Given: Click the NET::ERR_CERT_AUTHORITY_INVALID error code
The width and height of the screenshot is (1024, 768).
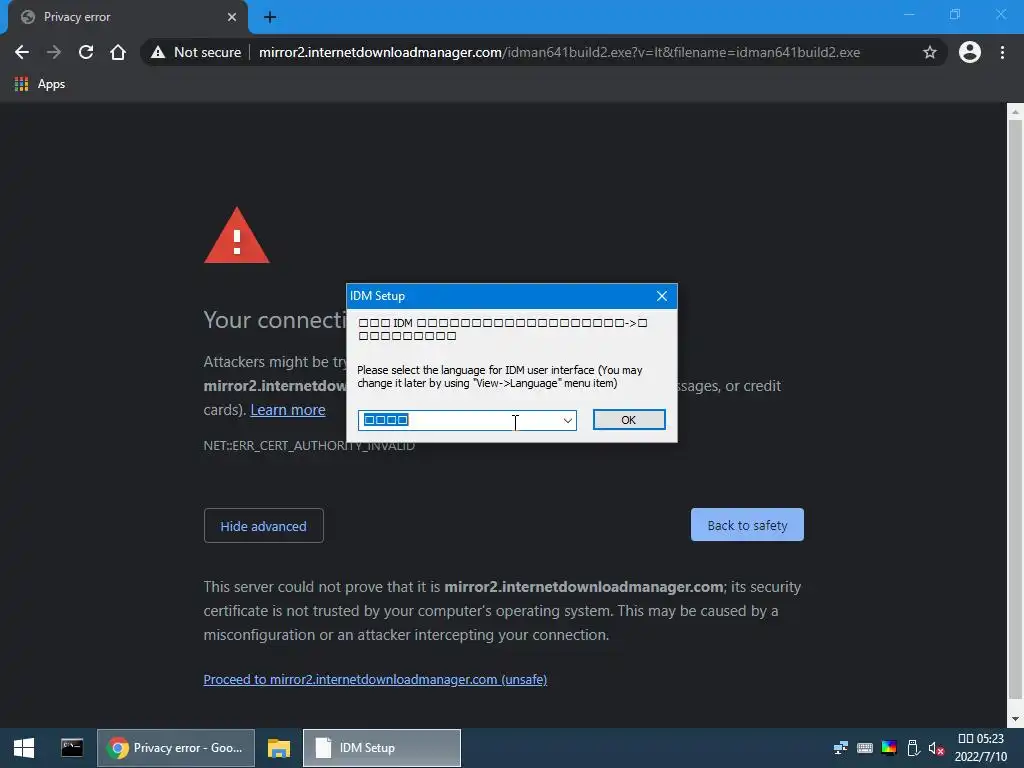Looking at the screenshot, I should pyautogui.click(x=309, y=445).
